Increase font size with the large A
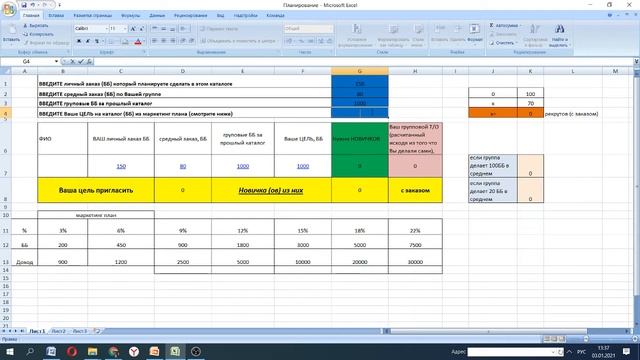The height and width of the screenshot is (360, 640). tap(133, 29)
